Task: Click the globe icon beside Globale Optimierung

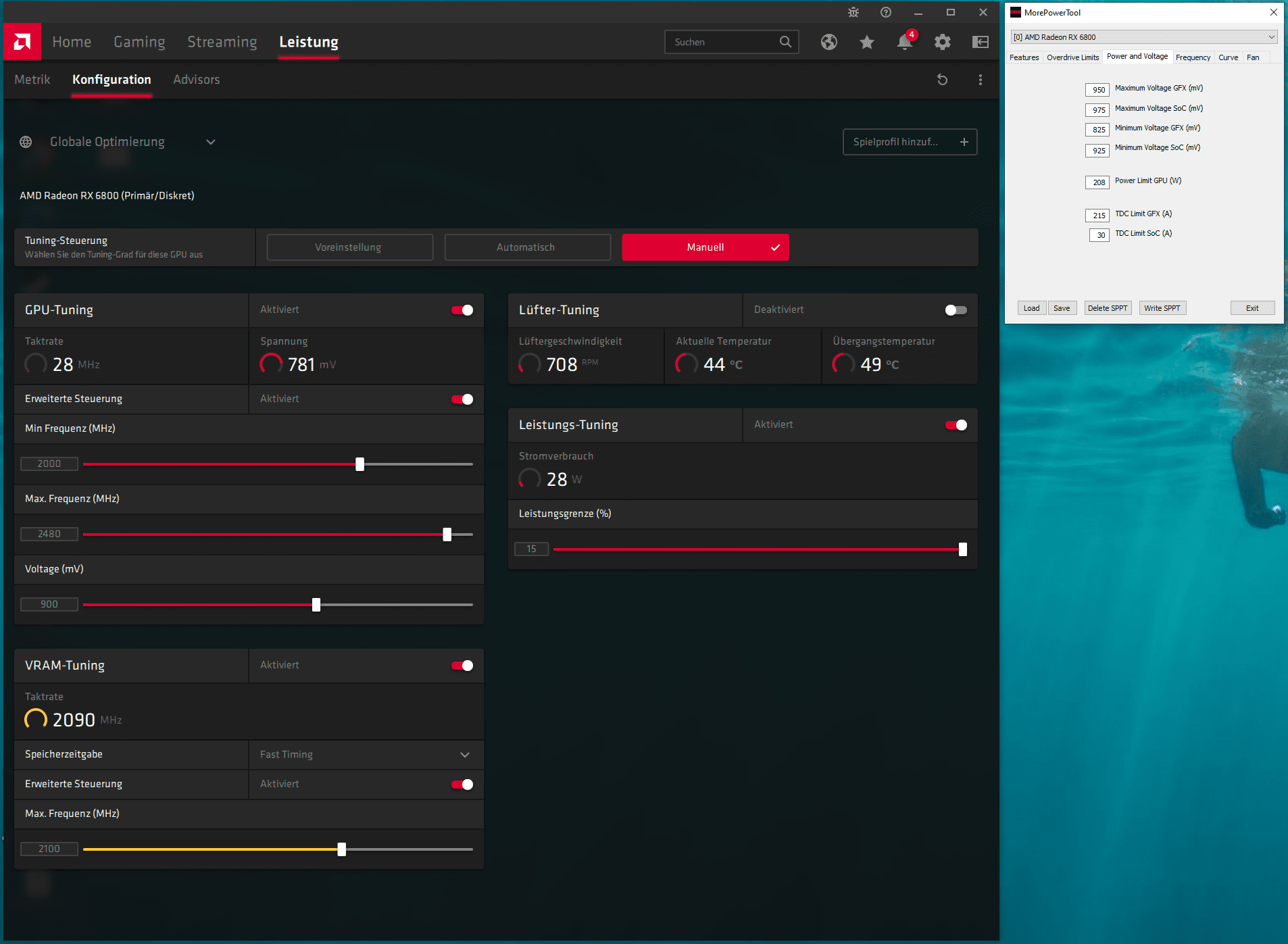Action: tap(26, 142)
